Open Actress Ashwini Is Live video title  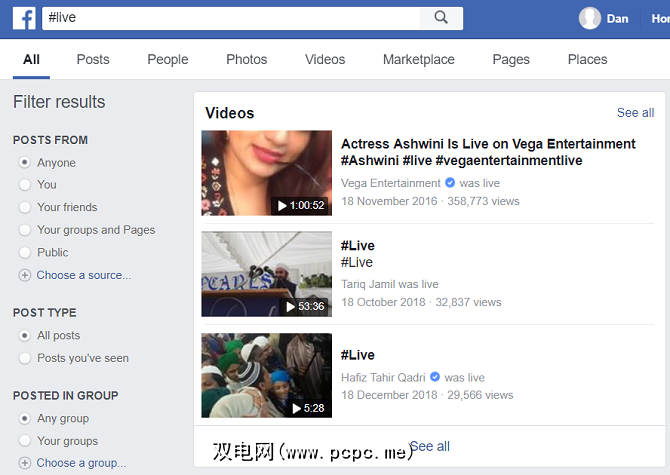(488, 152)
